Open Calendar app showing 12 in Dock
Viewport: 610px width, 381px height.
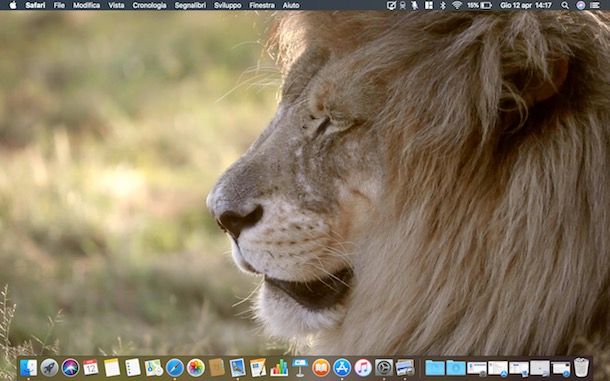(91, 368)
